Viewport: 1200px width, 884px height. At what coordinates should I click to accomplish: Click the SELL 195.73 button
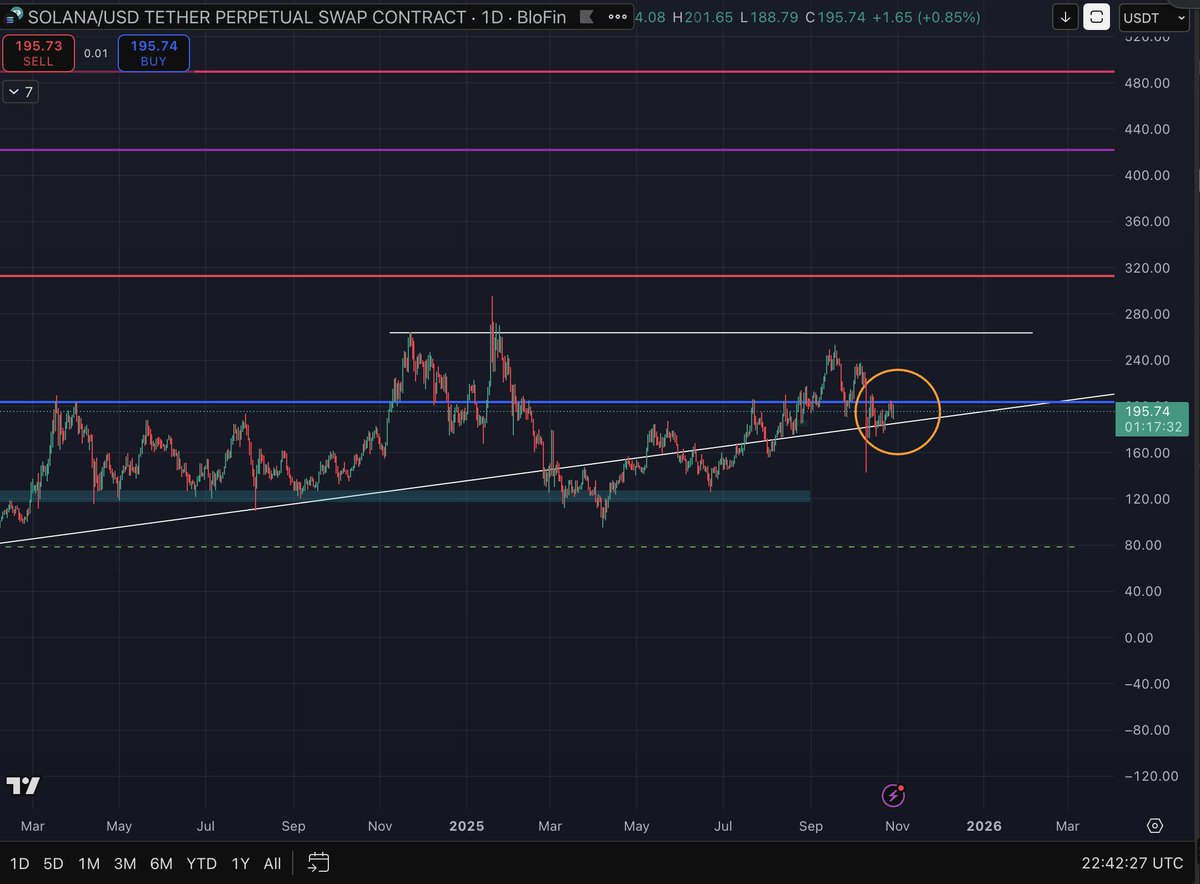[38, 52]
